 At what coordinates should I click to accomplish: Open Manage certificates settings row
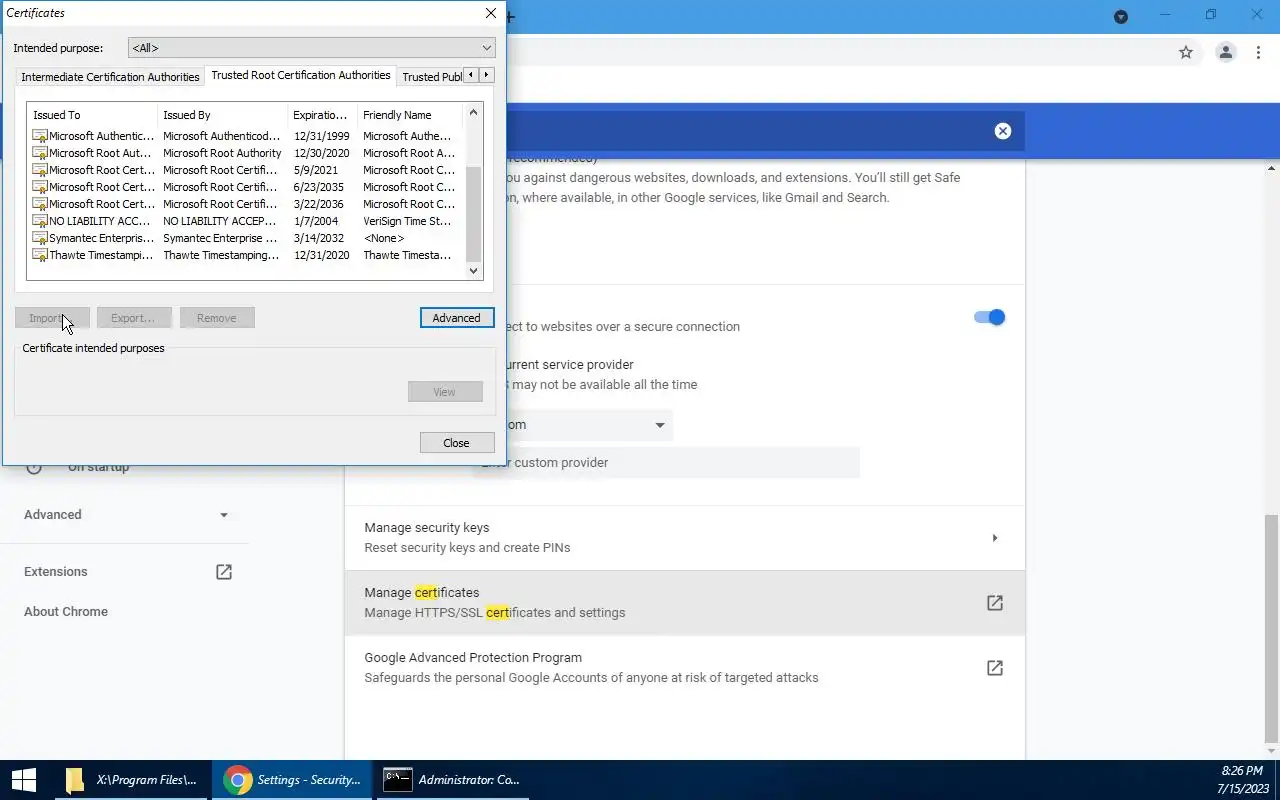685,603
